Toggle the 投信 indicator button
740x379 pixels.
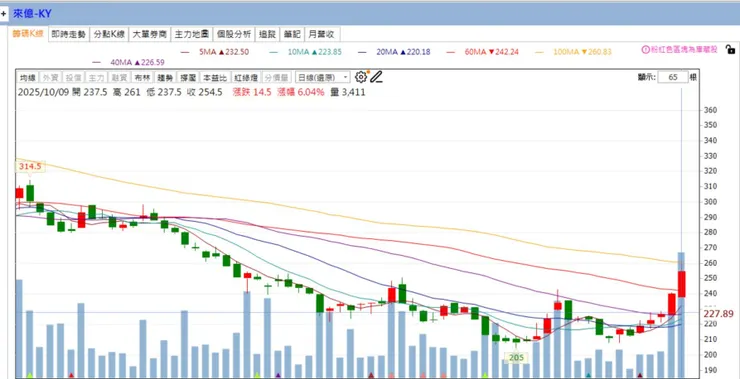click(x=73, y=77)
